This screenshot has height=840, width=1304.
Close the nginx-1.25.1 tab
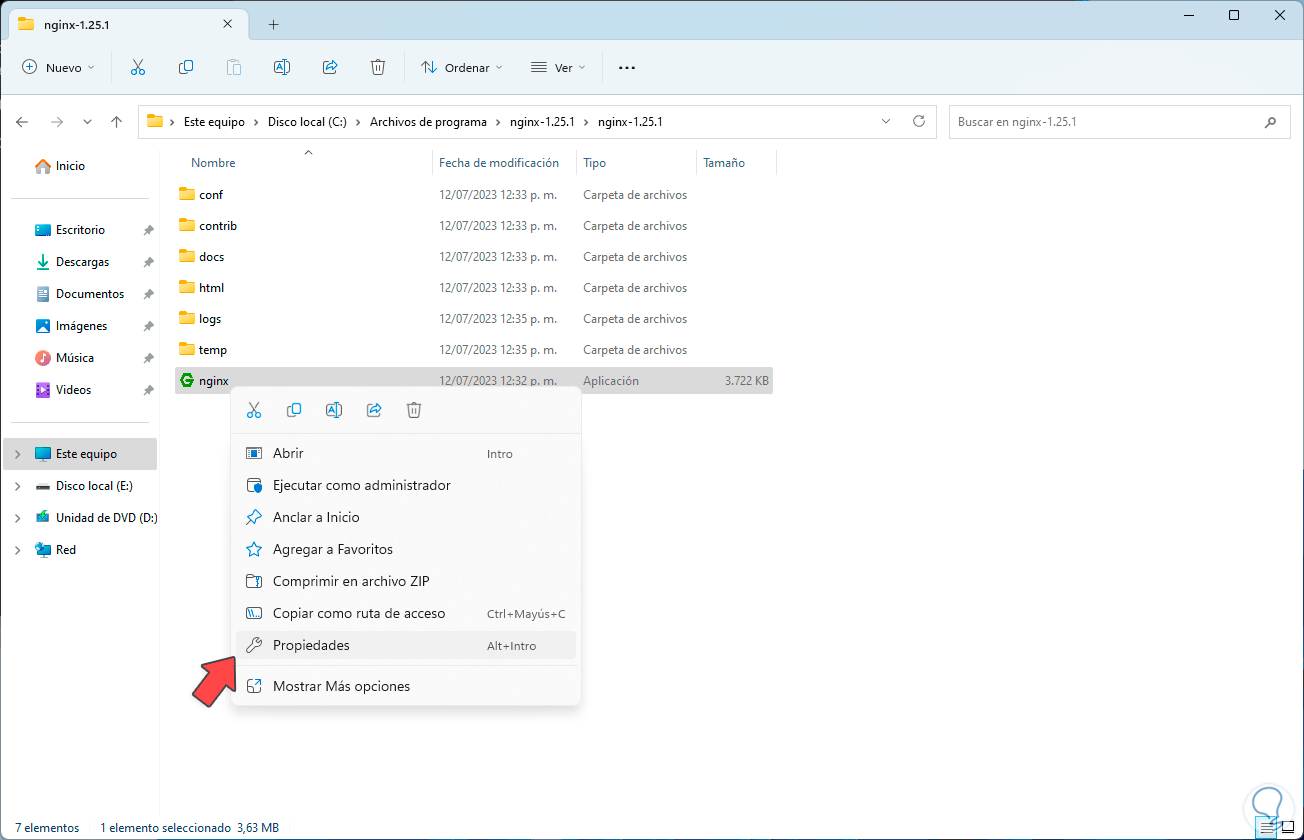pos(228,24)
